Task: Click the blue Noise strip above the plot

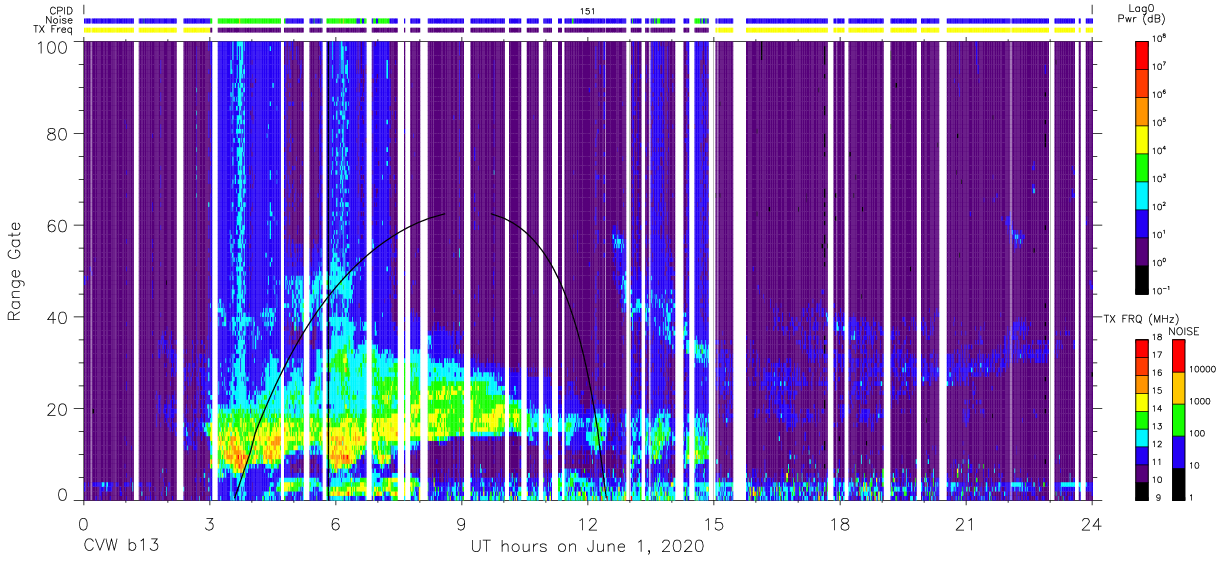Action: [x=587, y=20]
